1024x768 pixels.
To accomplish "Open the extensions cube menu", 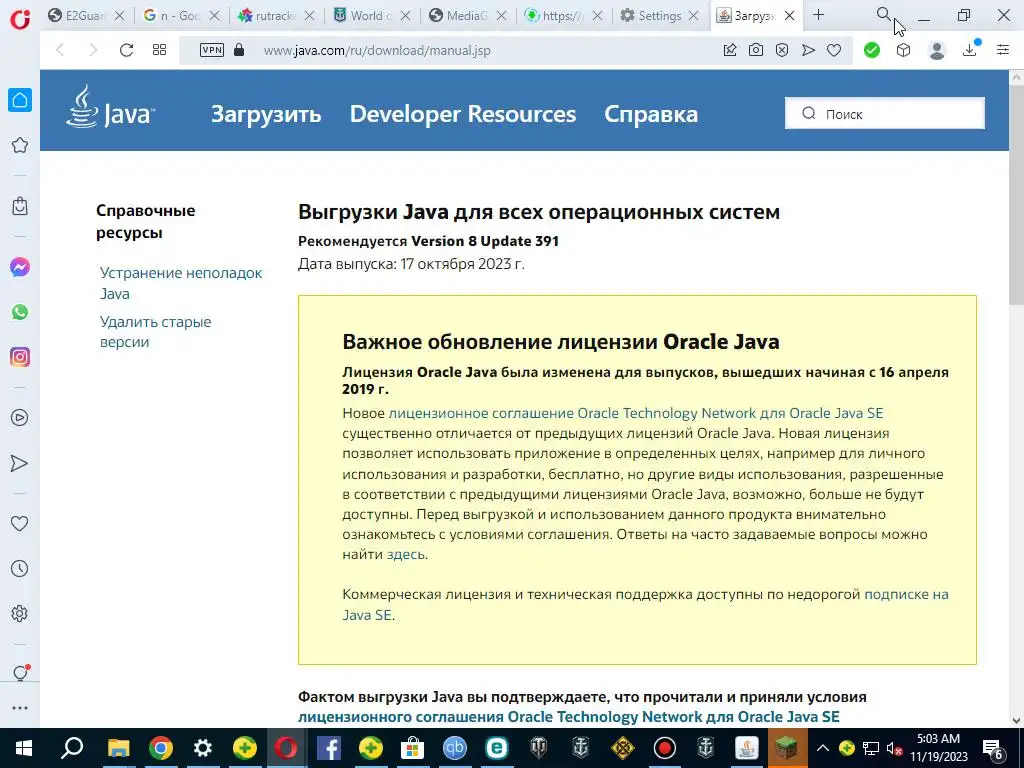I will point(903,50).
